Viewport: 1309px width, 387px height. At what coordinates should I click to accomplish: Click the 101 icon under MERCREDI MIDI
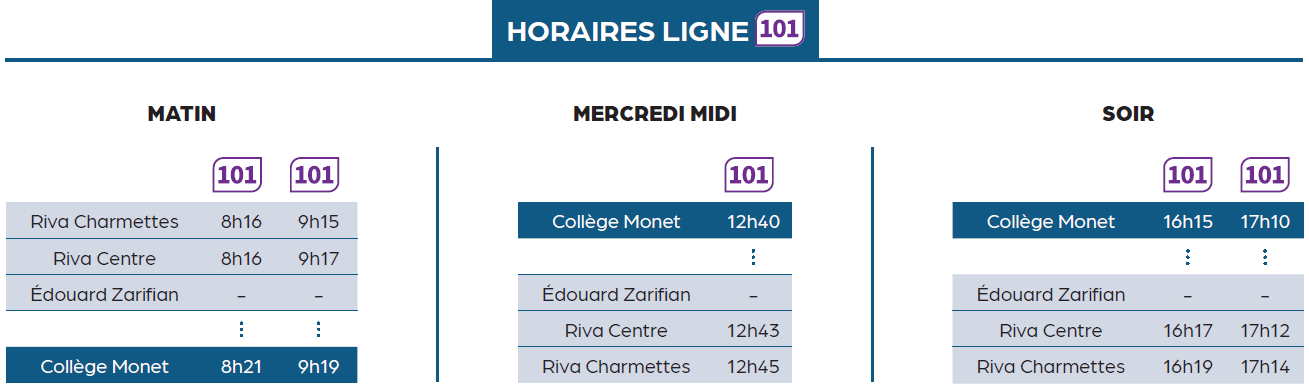point(749,175)
